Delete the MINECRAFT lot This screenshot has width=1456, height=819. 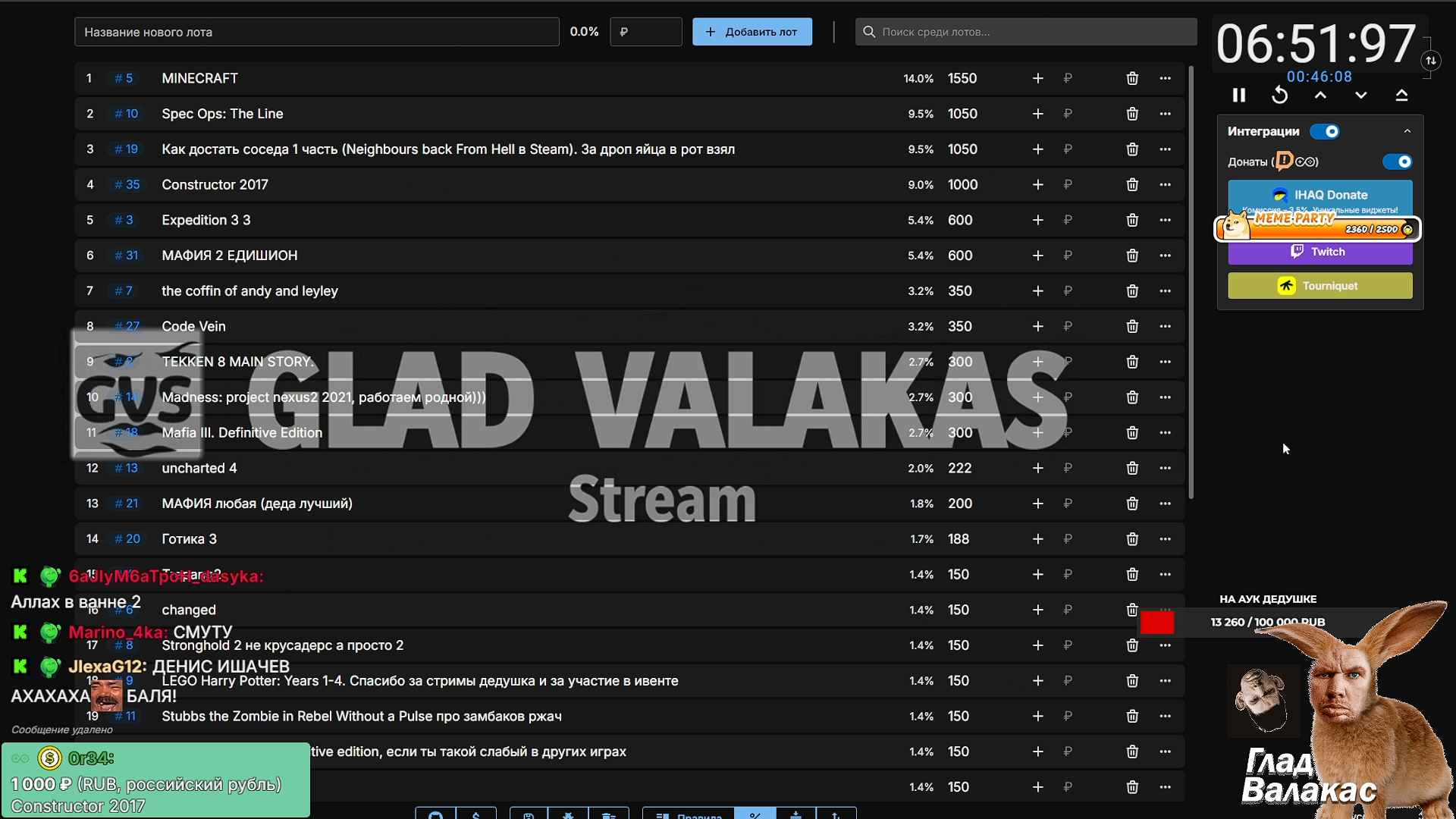tap(1132, 78)
